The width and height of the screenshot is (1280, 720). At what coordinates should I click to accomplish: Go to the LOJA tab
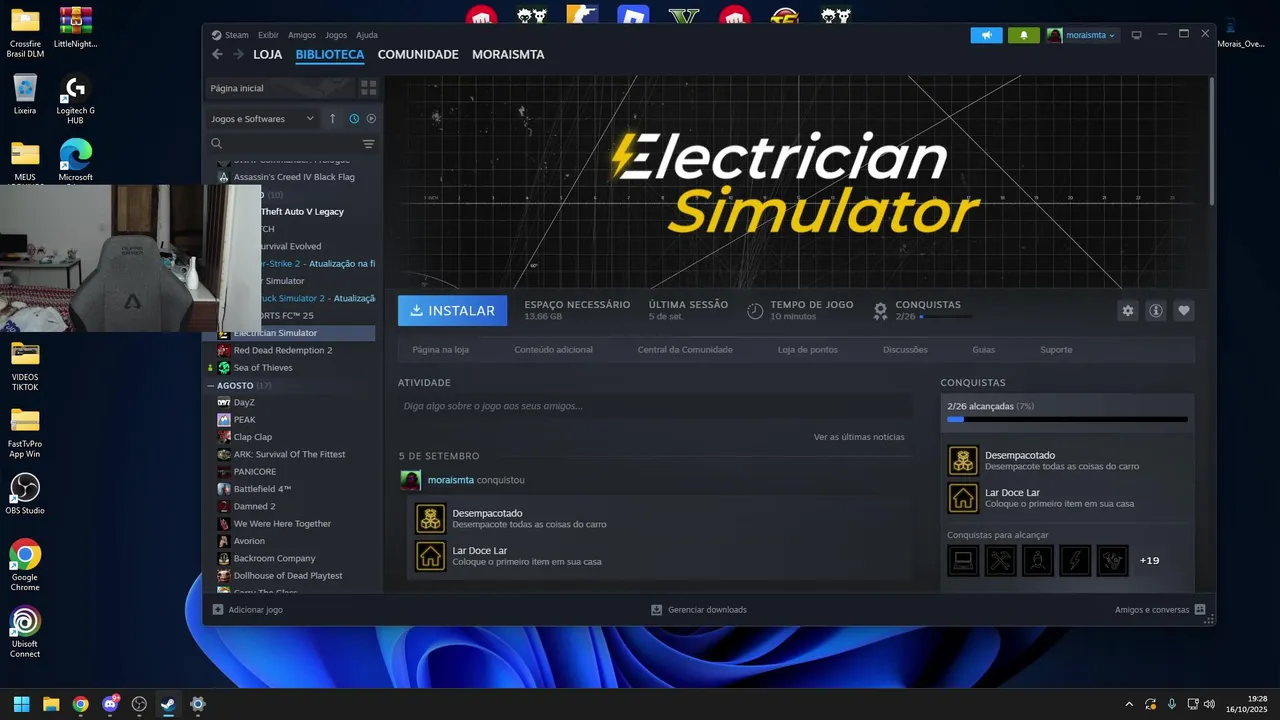[268, 55]
